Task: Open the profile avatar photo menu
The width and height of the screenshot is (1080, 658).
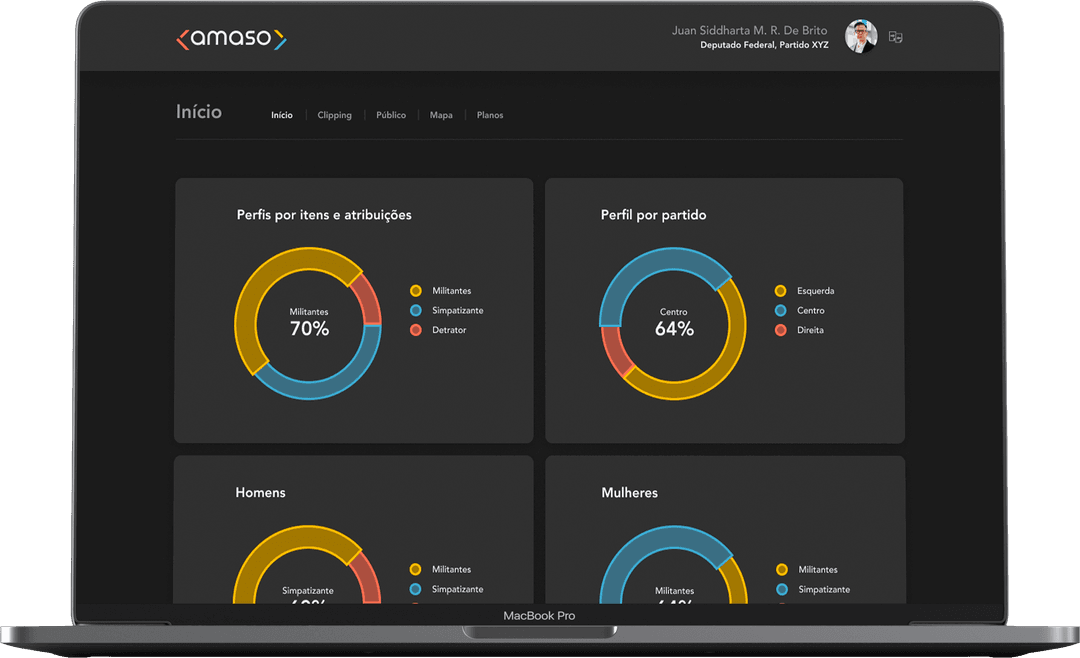Action: click(861, 37)
